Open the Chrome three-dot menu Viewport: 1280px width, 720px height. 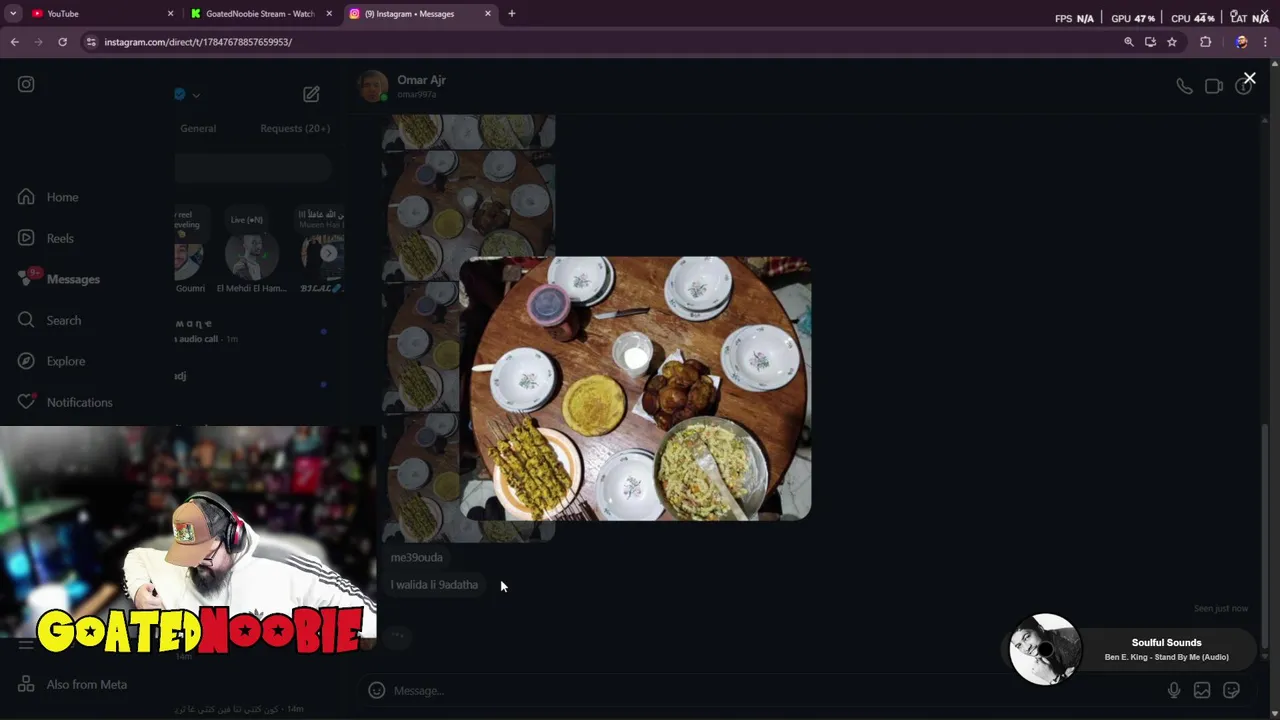pyautogui.click(x=1265, y=42)
